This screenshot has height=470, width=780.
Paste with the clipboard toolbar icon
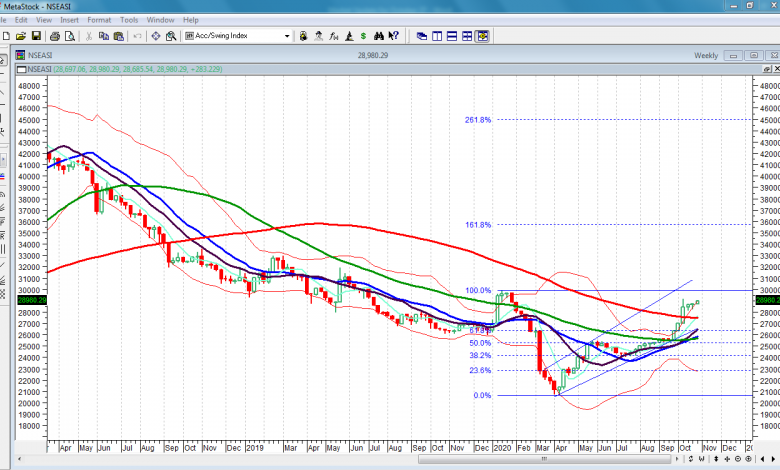tap(118, 36)
